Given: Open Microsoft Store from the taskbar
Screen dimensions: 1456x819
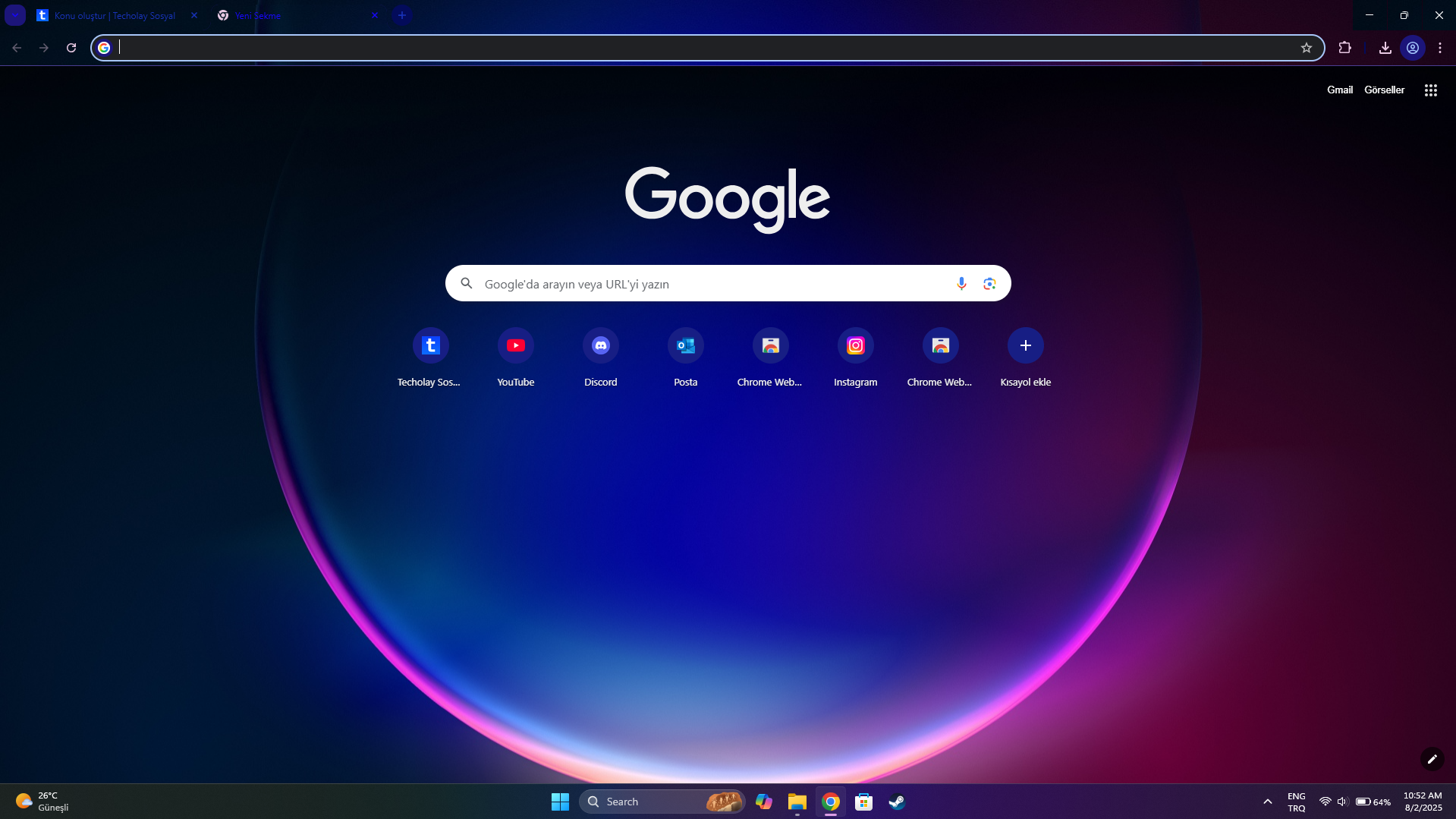Looking at the screenshot, I should tap(863, 802).
